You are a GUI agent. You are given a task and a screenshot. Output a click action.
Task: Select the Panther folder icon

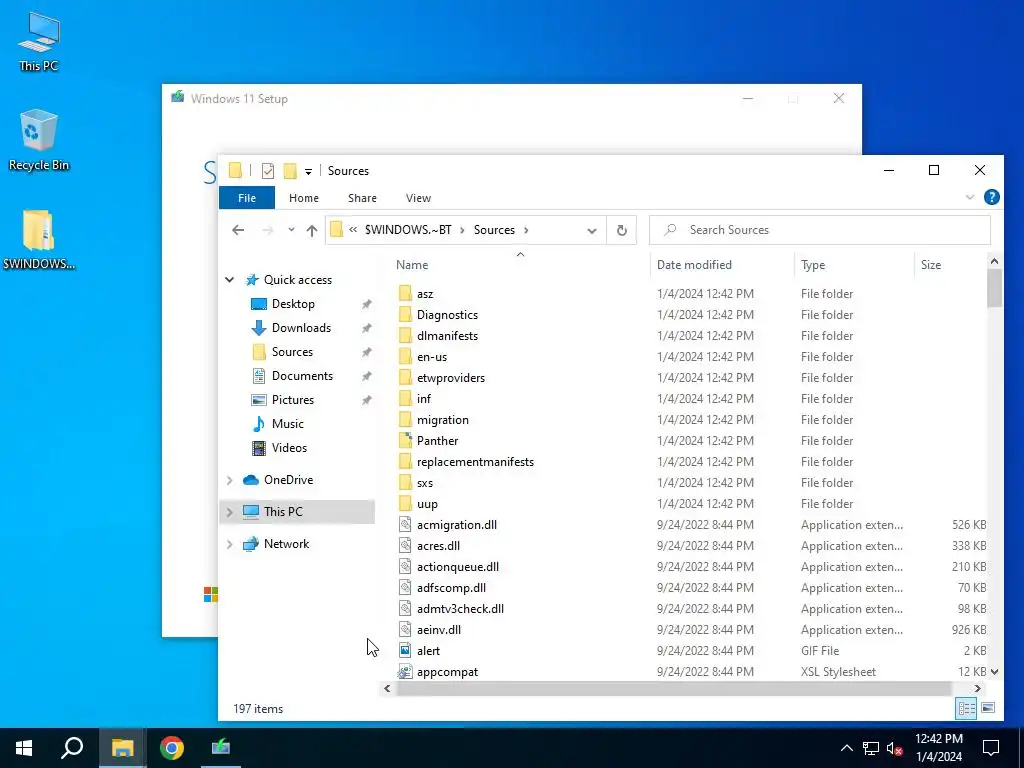pyautogui.click(x=405, y=441)
